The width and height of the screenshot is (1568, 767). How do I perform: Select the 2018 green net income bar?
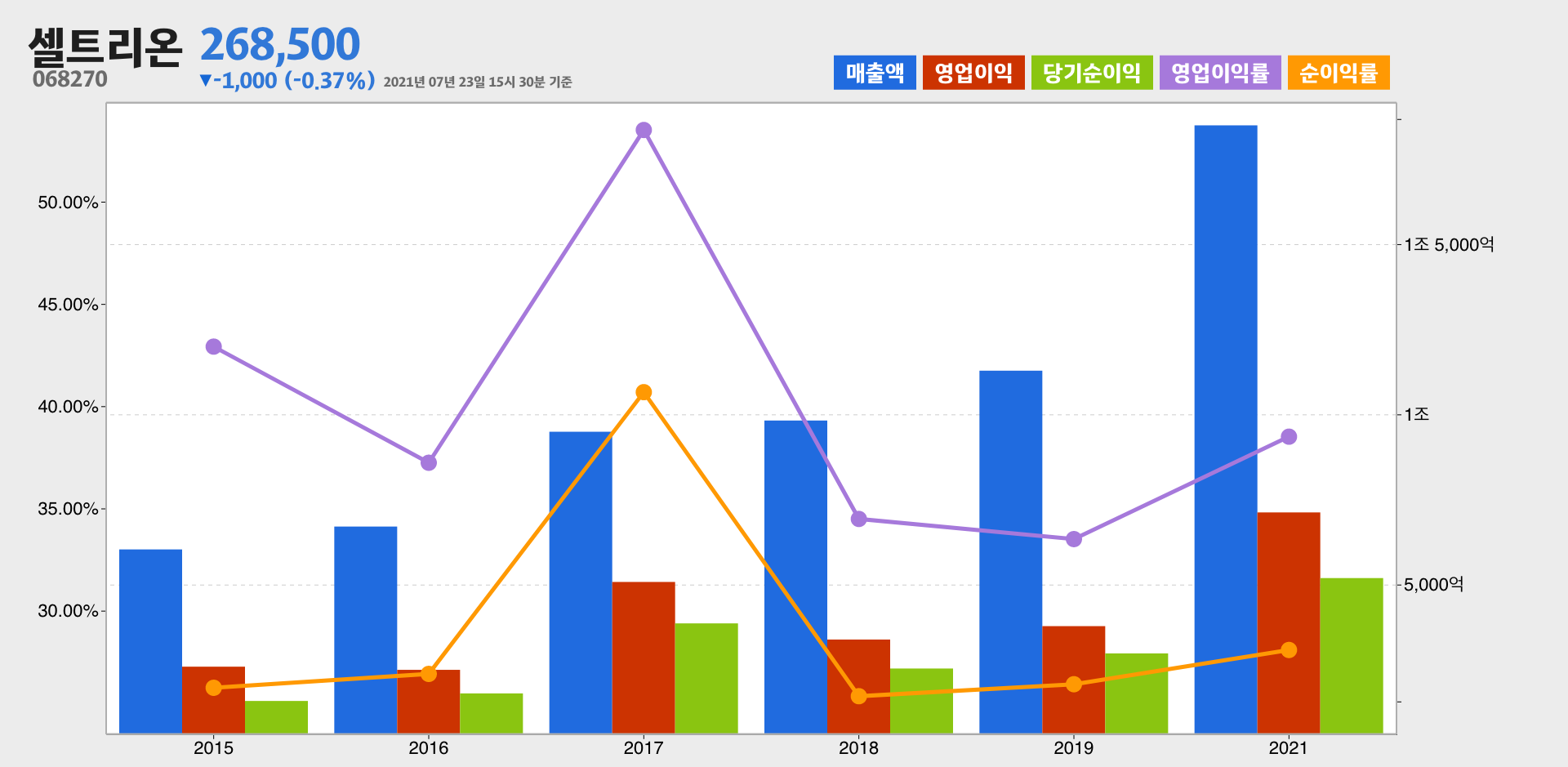point(922,701)
